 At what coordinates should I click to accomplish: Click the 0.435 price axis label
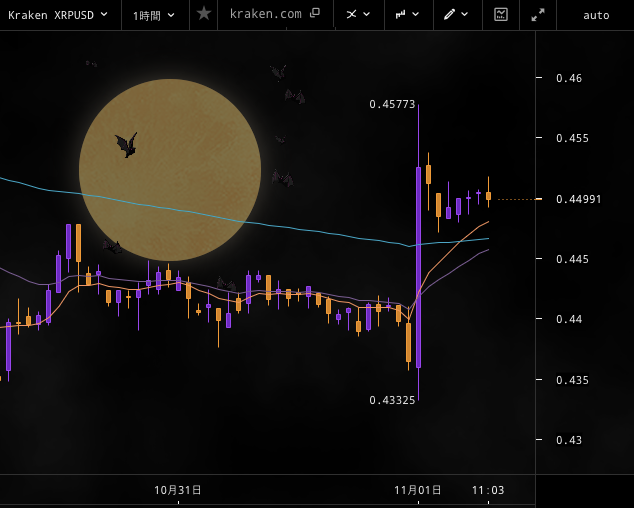coord(572,380)
